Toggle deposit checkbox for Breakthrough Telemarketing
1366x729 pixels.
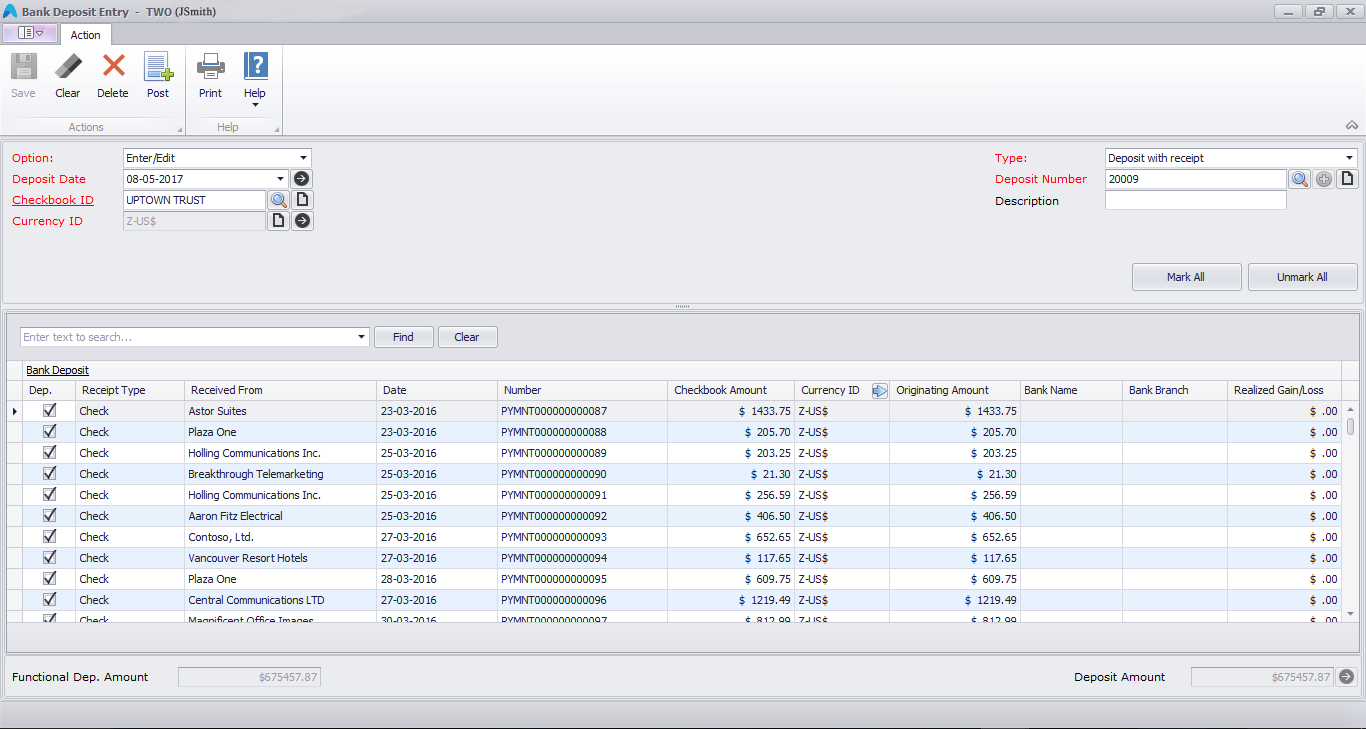[x=49, y=473]
